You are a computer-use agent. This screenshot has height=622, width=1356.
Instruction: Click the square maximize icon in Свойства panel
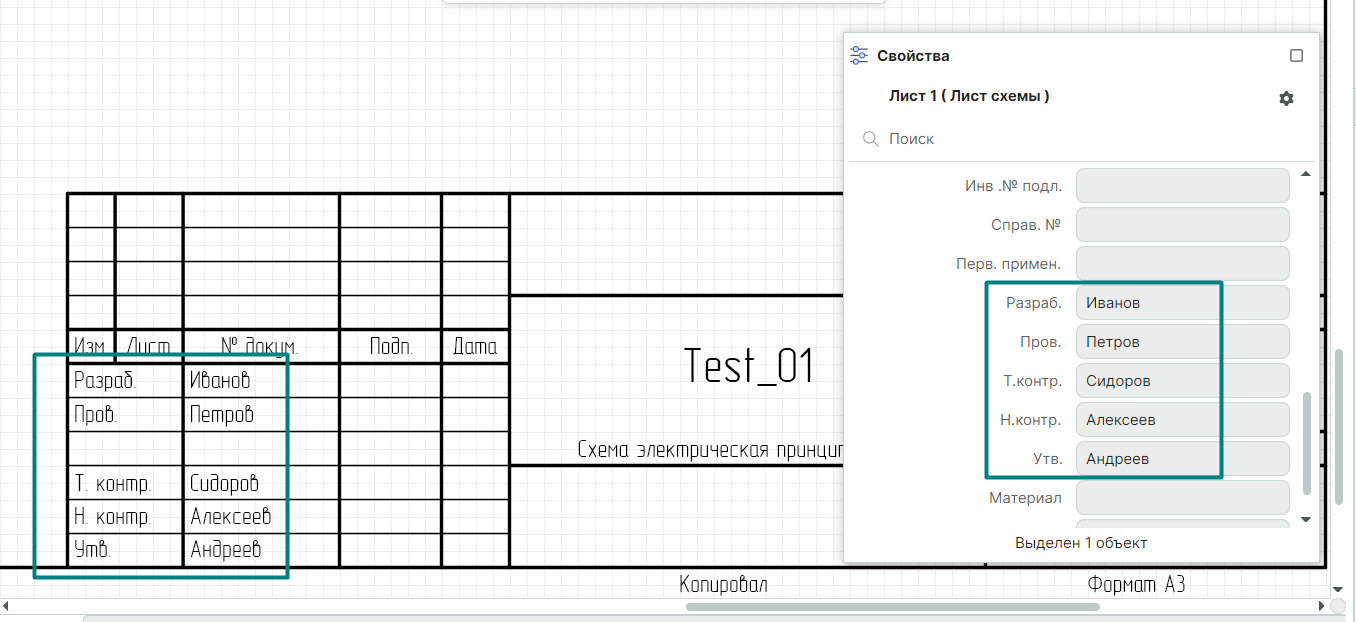(1296, 56)
